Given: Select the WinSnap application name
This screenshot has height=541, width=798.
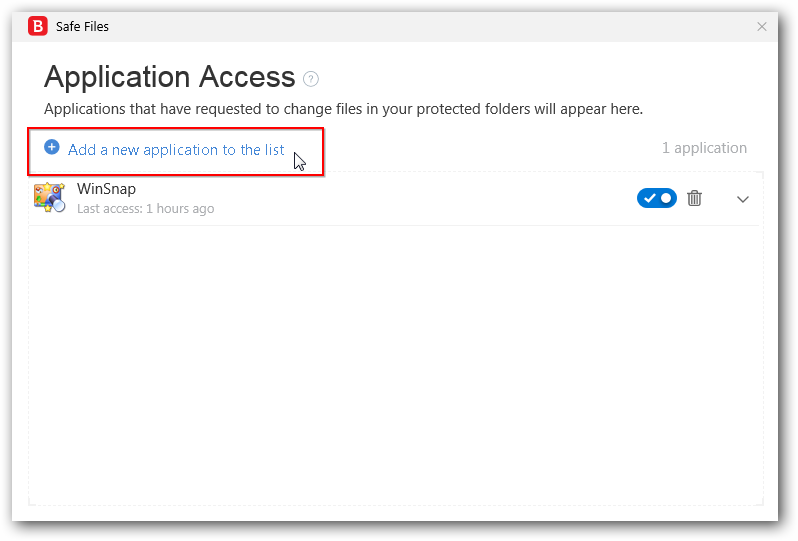Looking at the screenshot, I should point(106,189).
